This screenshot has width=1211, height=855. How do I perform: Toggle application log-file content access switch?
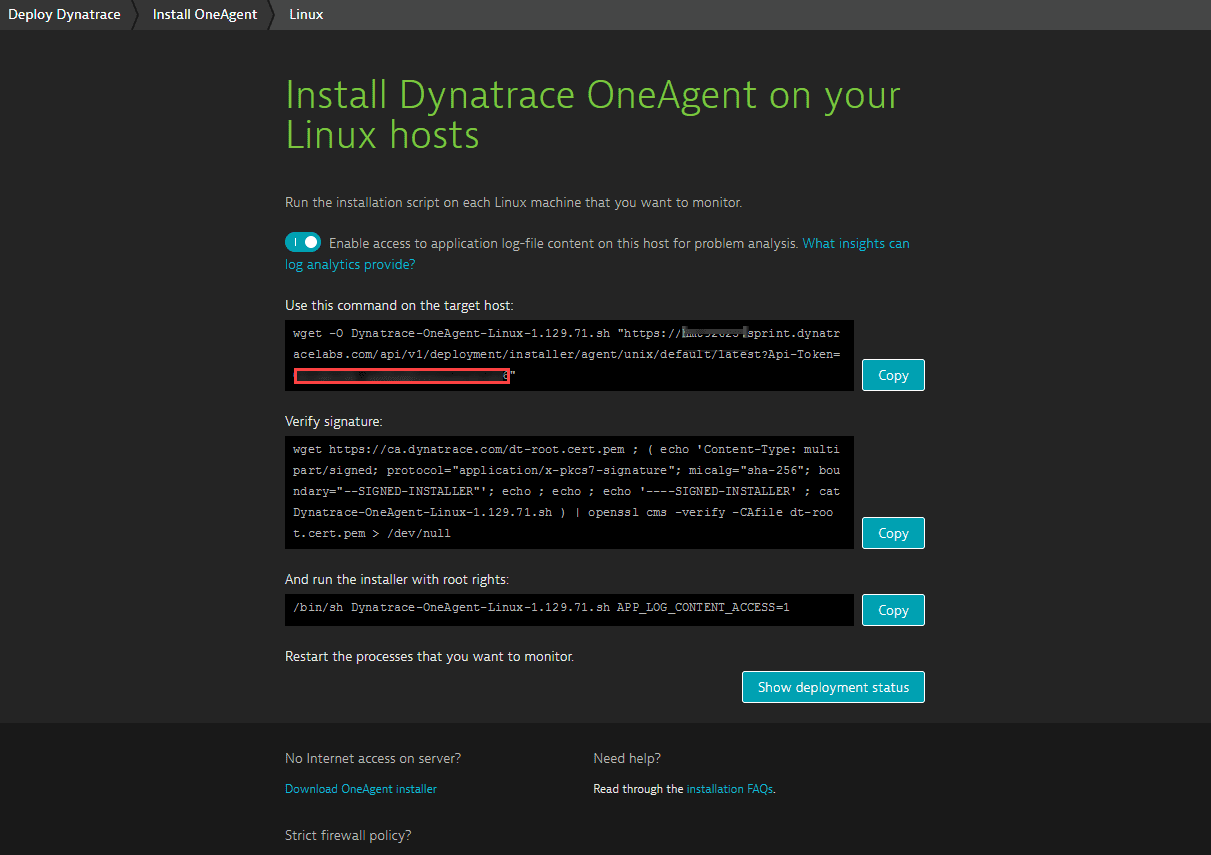pyautogui.click(x=303, y=242)
